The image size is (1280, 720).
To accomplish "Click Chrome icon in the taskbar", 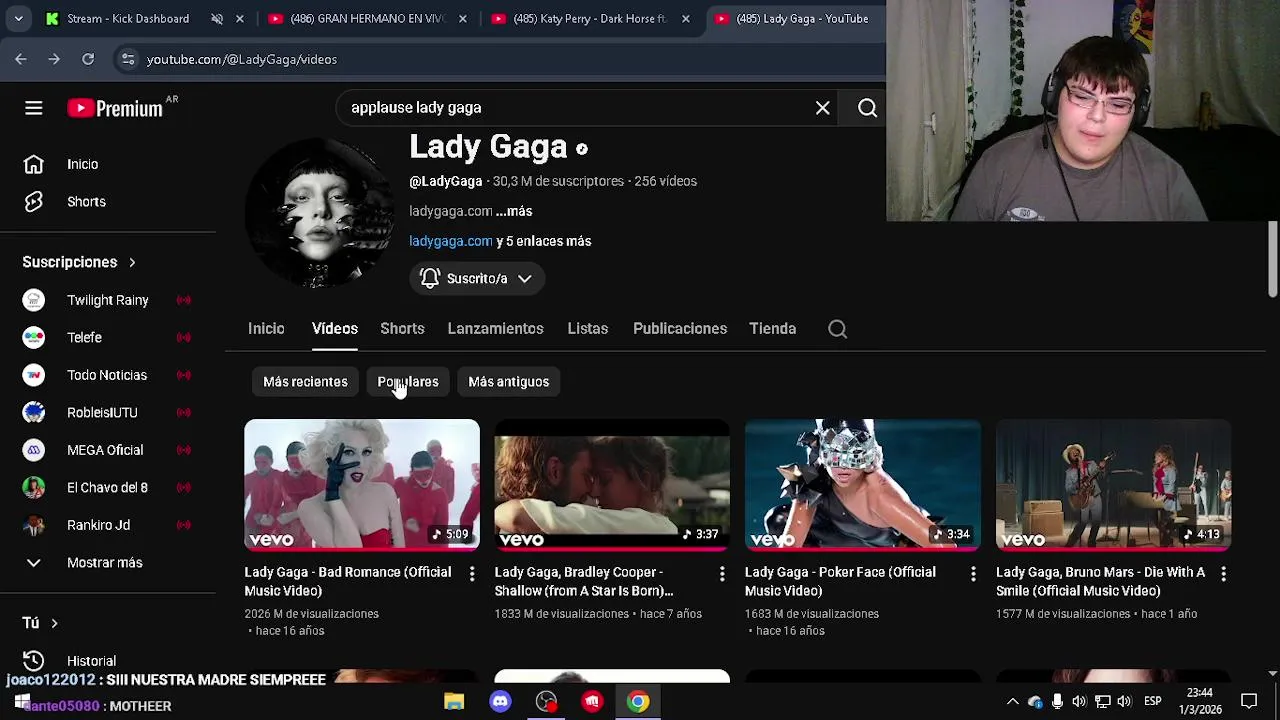I will (x=638, y=701).
